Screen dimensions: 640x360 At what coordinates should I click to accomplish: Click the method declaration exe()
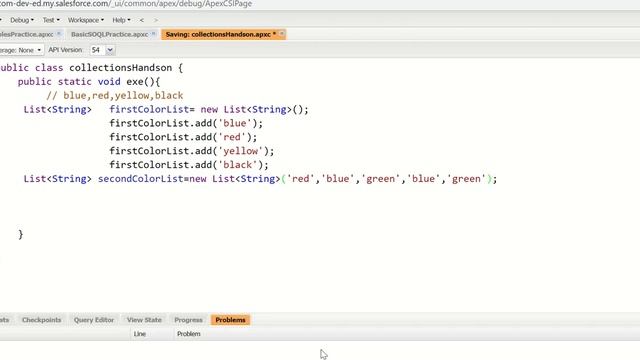tap(89, 82)
